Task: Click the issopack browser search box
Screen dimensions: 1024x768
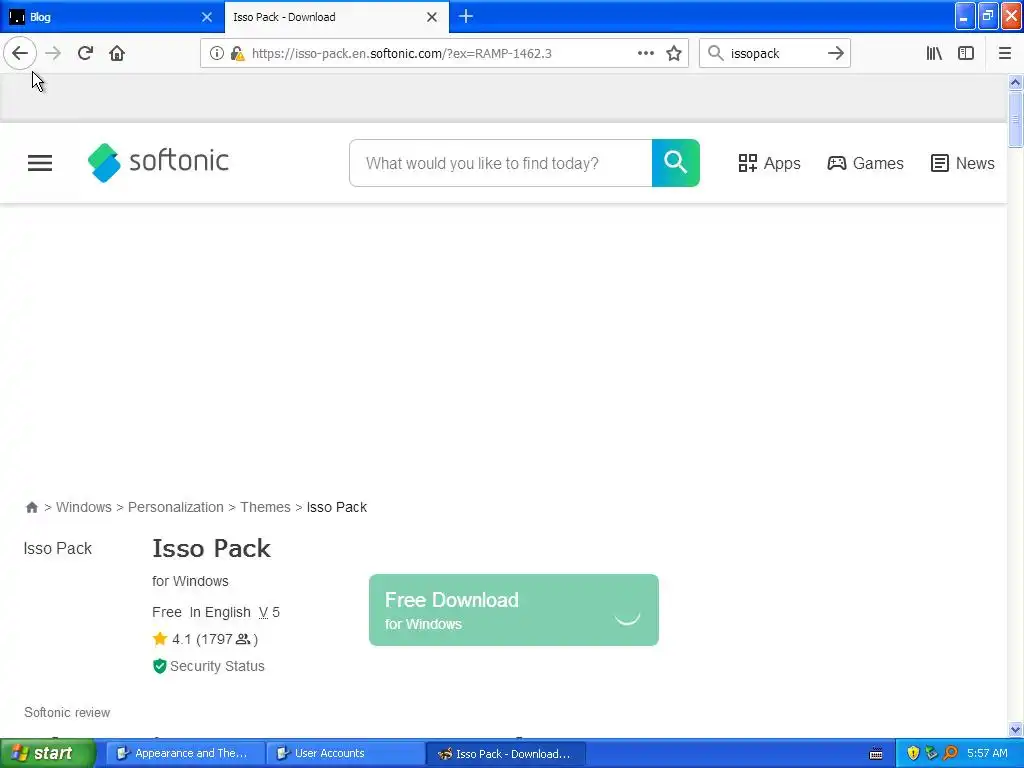Action: tap(774, 54)
